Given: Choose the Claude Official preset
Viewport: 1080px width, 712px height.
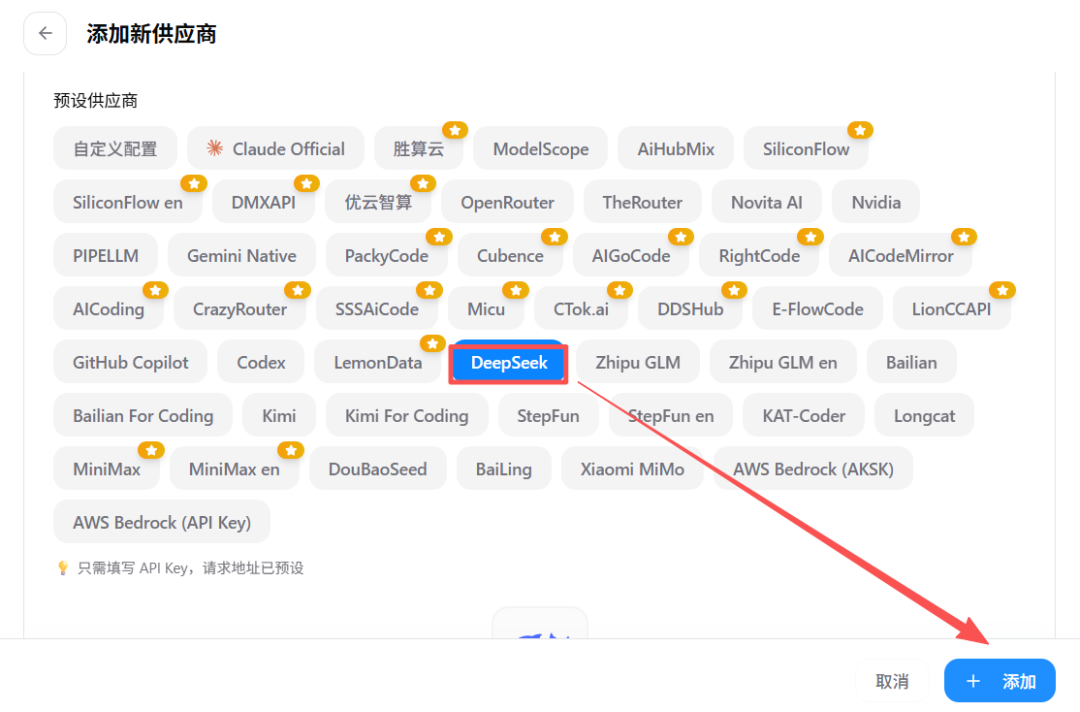Looking at the screenshot, I should (276, 149).
